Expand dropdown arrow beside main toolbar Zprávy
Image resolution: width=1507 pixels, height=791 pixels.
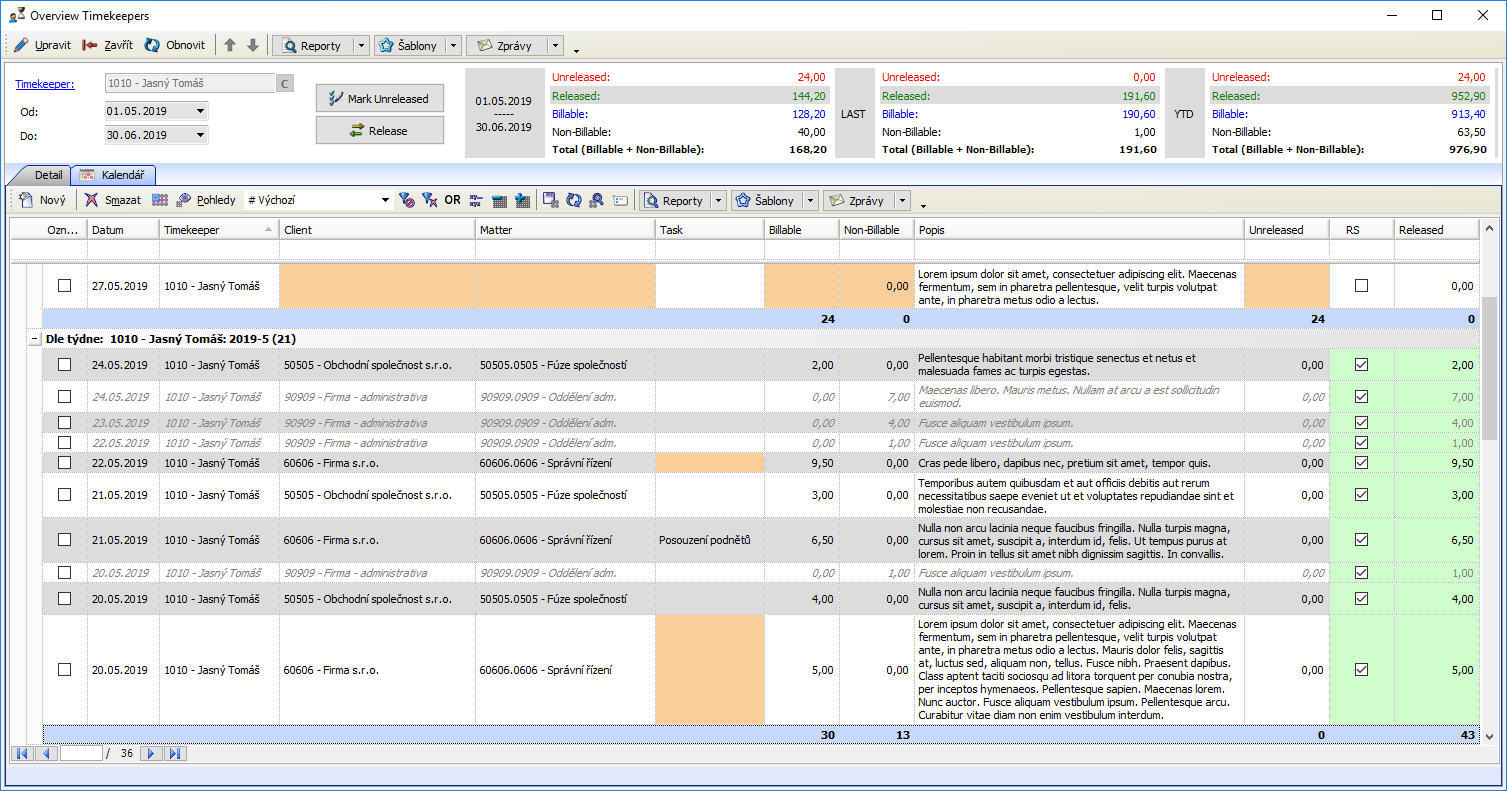click(x=555, y=46)
